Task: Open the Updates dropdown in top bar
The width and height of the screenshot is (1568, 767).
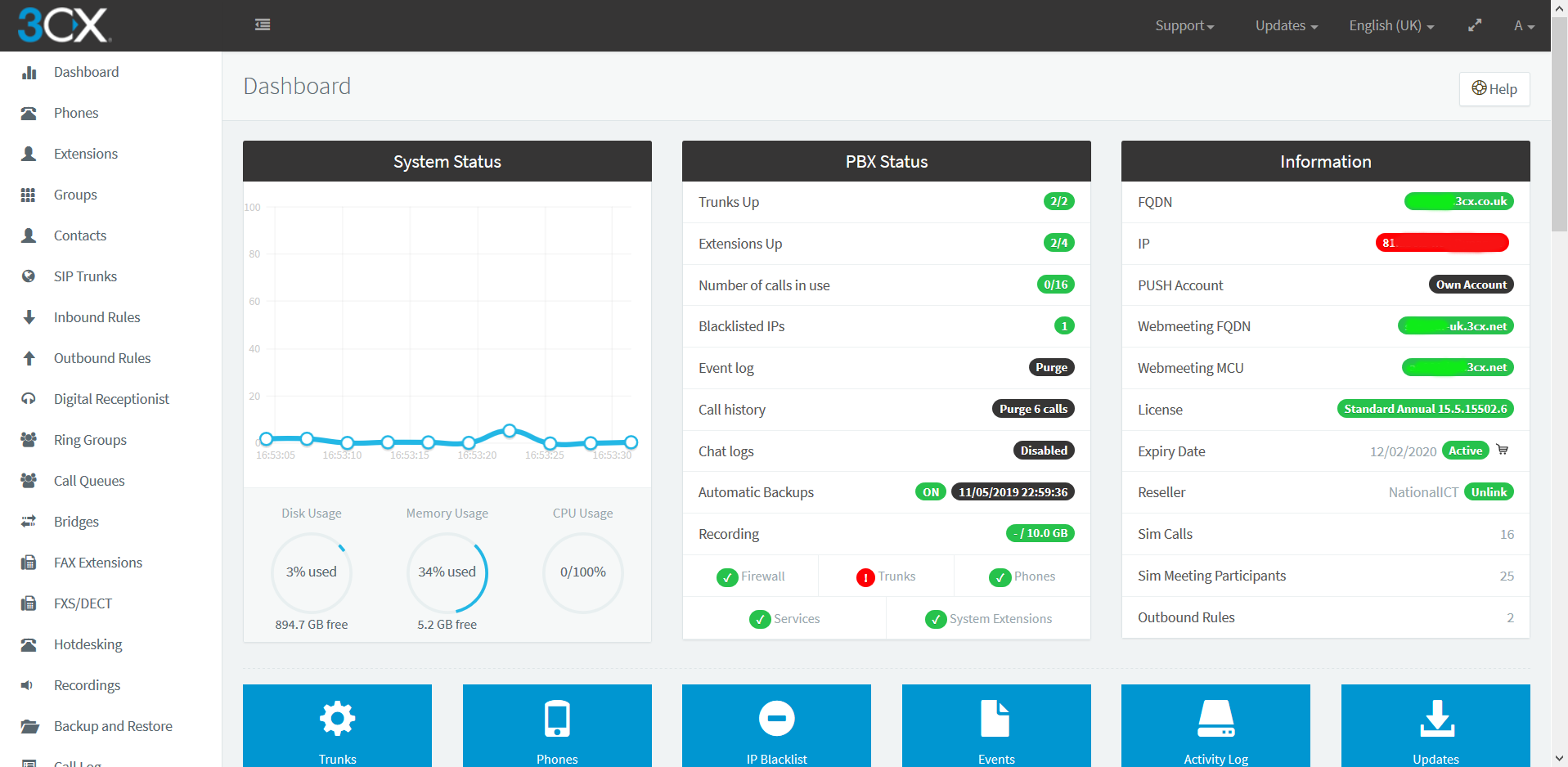Action: click(x=1287, y=25)
